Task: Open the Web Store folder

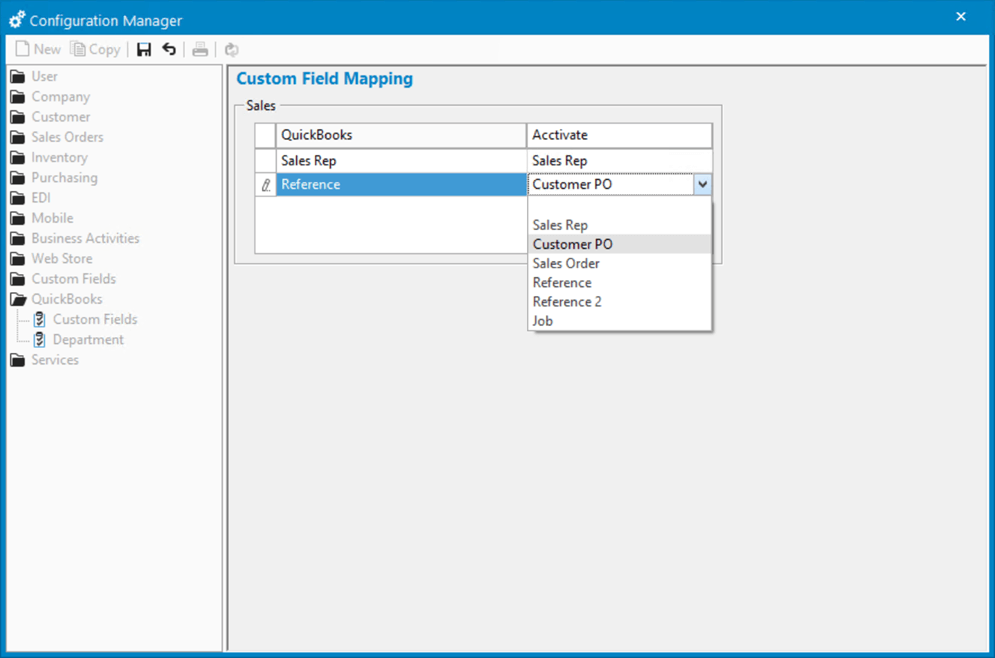Action: coord(61,258)
